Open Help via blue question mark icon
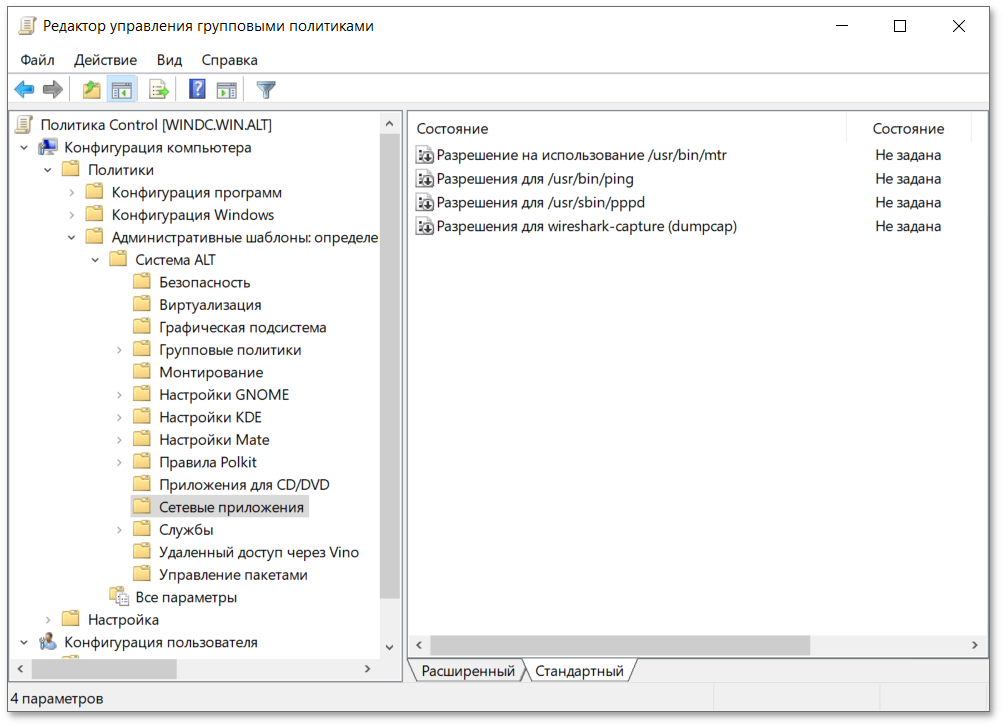Viewport: 1003px width, 726px height. [x=197, y=90]
